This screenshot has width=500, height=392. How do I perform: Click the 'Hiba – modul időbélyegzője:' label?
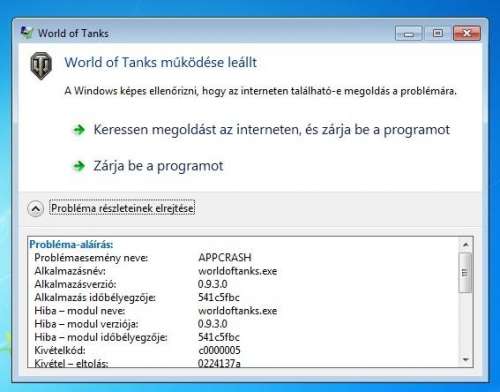(101, 337)
